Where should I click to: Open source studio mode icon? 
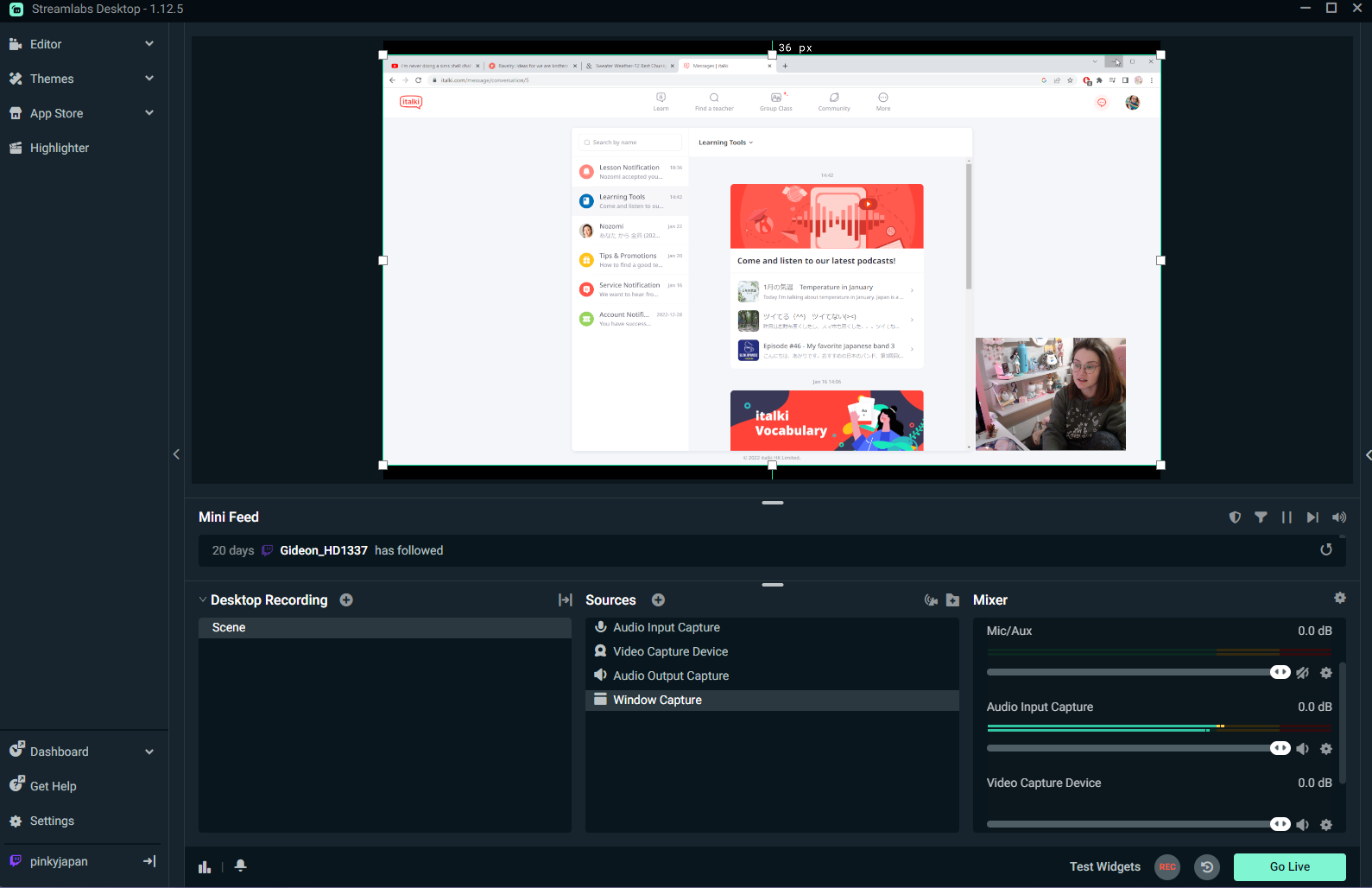point(931,599)
